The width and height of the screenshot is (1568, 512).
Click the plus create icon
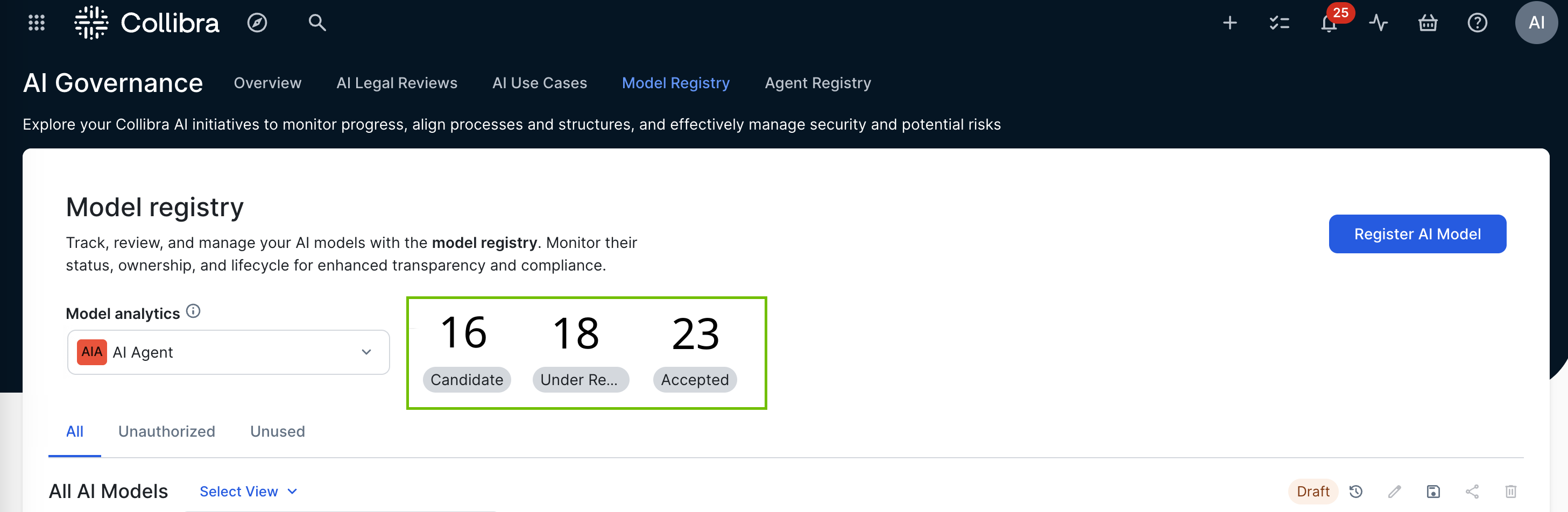(x=1230, y=23)
